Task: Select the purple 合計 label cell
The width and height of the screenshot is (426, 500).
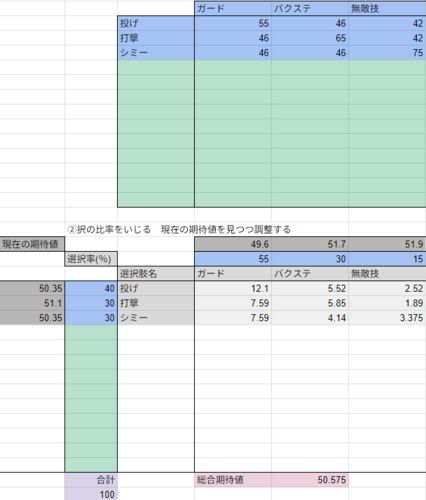Action: pyautogui.click(x=91, y=480)
